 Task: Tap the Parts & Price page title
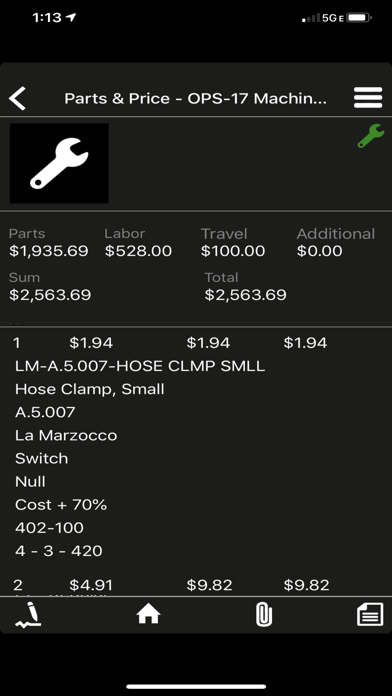coord(196,99)
